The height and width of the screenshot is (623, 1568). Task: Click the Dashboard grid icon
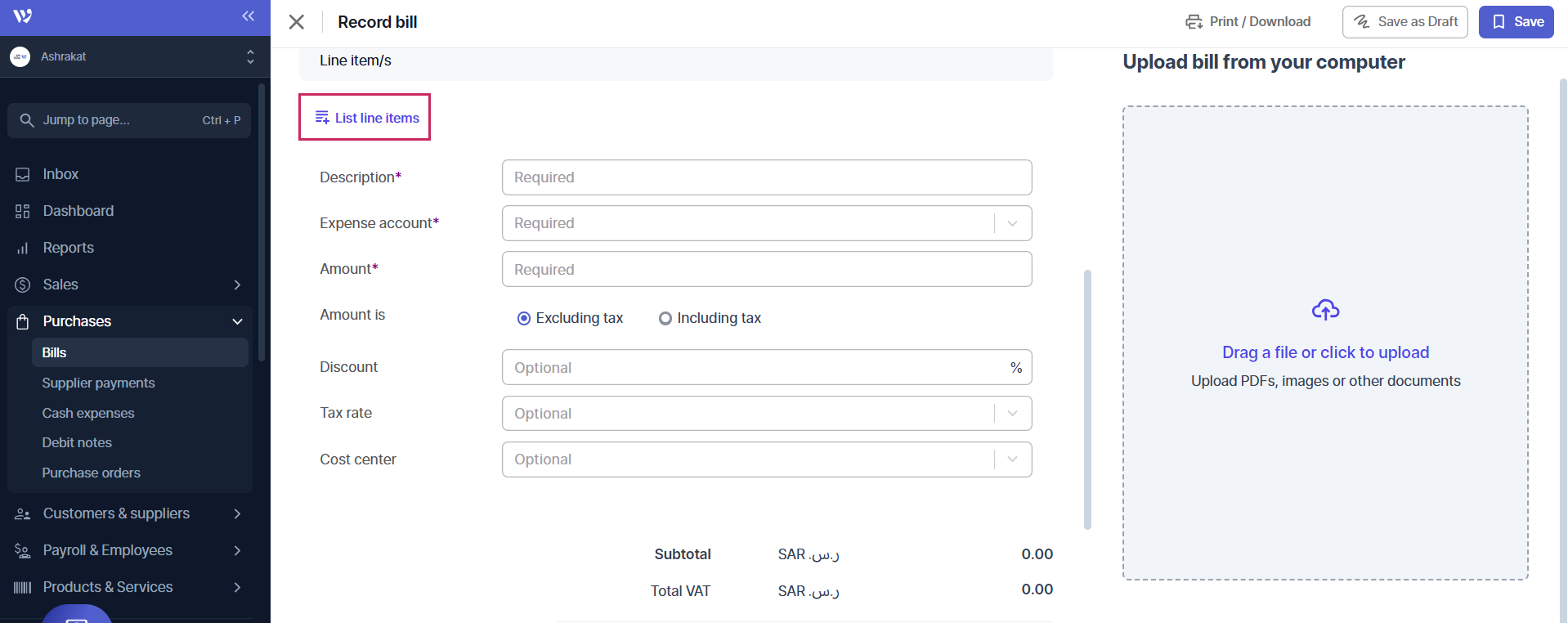tap(23, 211)
